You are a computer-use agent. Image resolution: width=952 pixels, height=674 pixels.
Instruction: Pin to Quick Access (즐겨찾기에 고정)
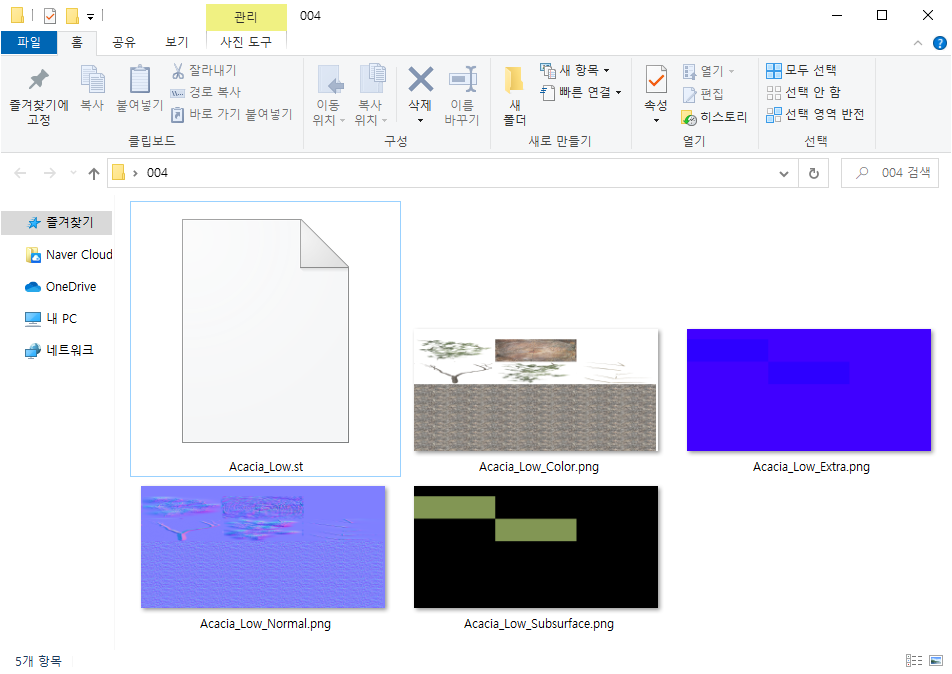pos(39,96)
